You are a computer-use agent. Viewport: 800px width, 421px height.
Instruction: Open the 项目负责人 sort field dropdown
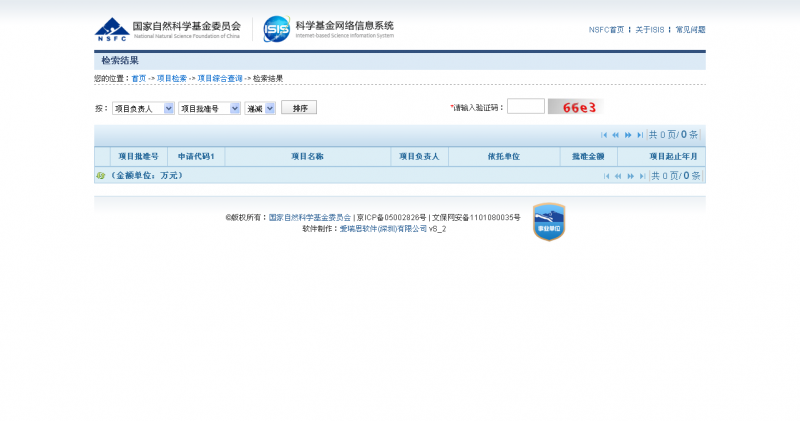143,108
